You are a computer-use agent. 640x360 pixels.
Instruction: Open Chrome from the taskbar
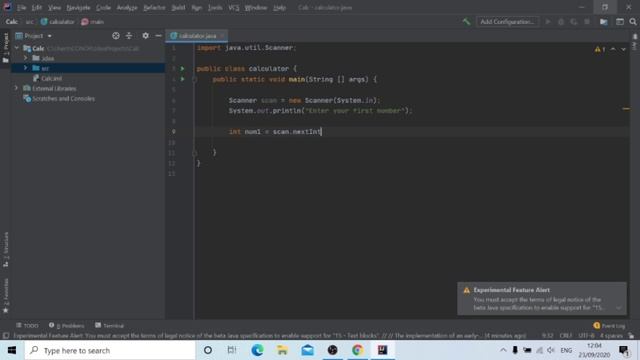click(x=358, y=350)
